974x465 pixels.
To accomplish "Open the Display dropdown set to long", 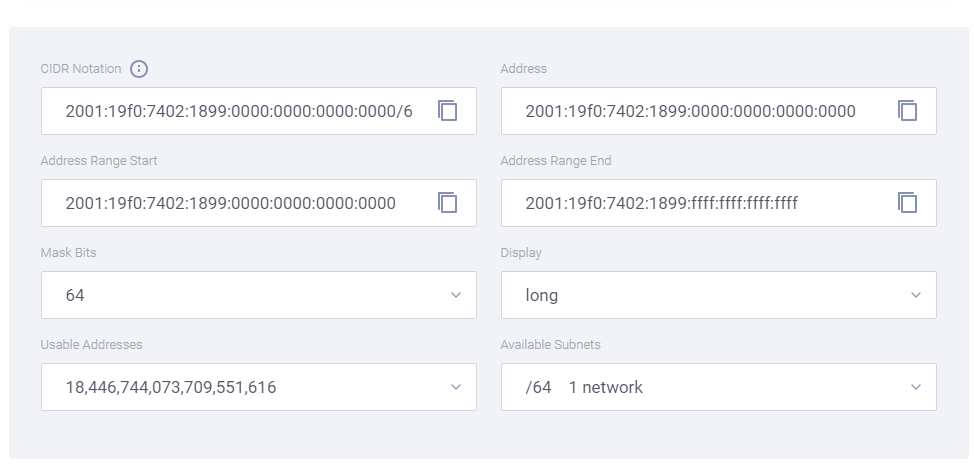I will (718, 295).
